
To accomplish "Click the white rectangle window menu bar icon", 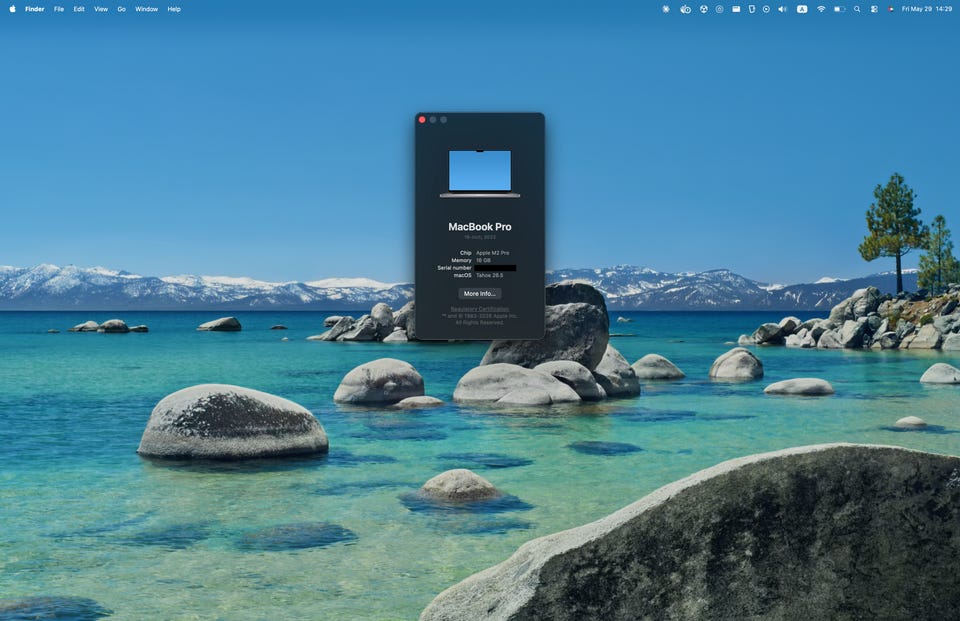I will [736, 9].
